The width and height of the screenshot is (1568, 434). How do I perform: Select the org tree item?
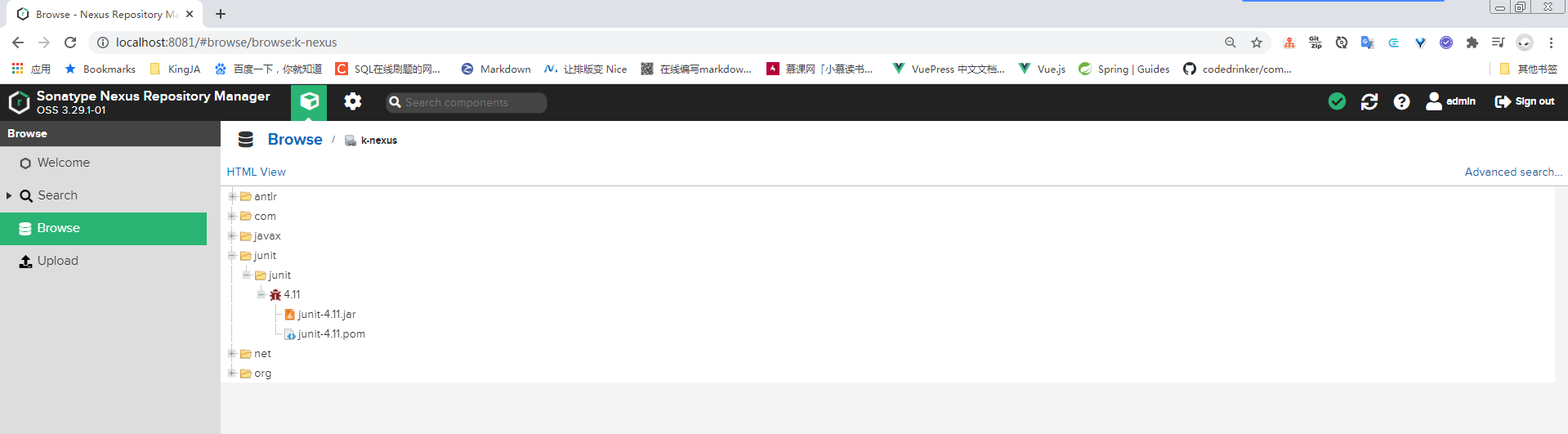click(262, 373)
